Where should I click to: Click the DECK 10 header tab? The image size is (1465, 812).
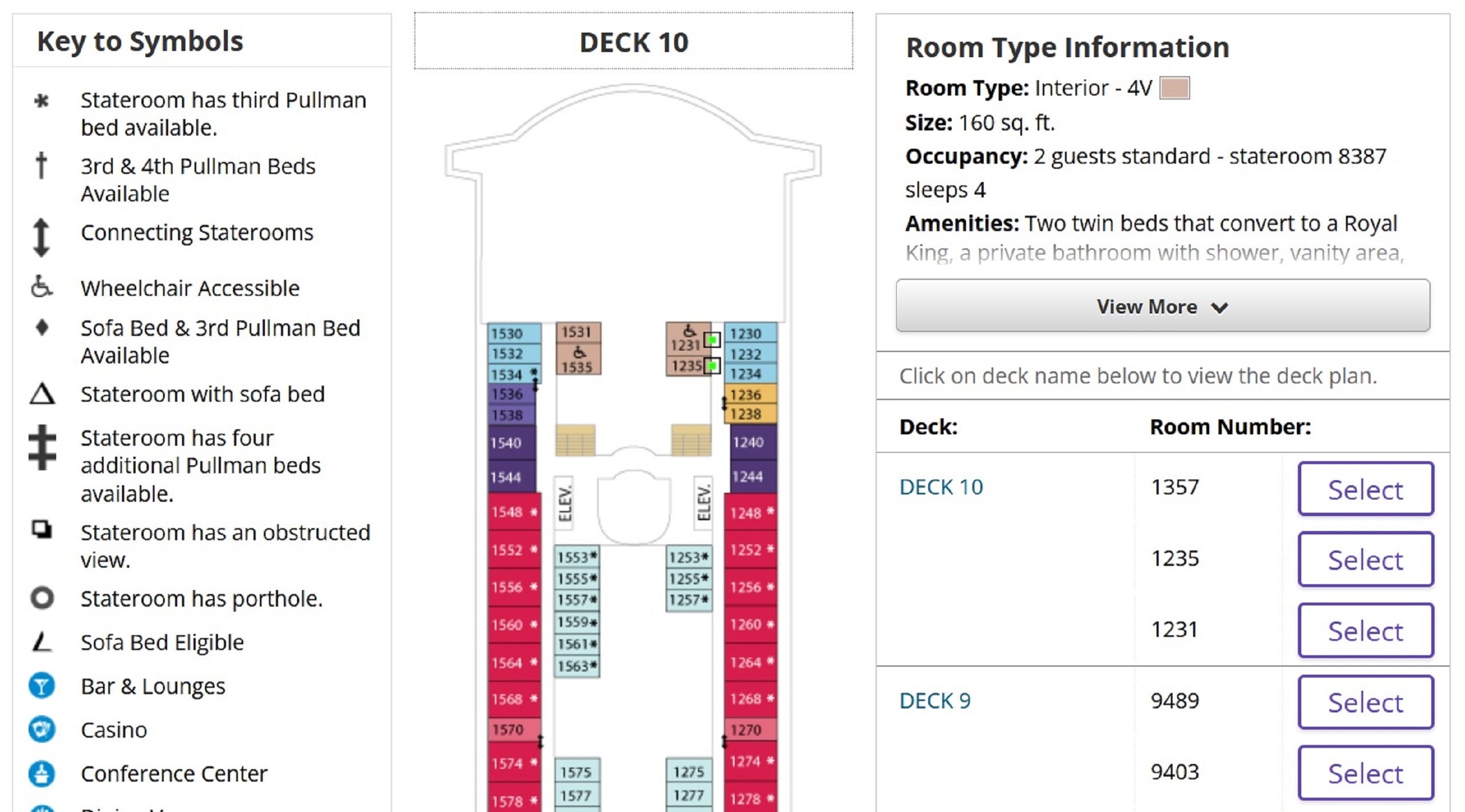pos(633,41)
